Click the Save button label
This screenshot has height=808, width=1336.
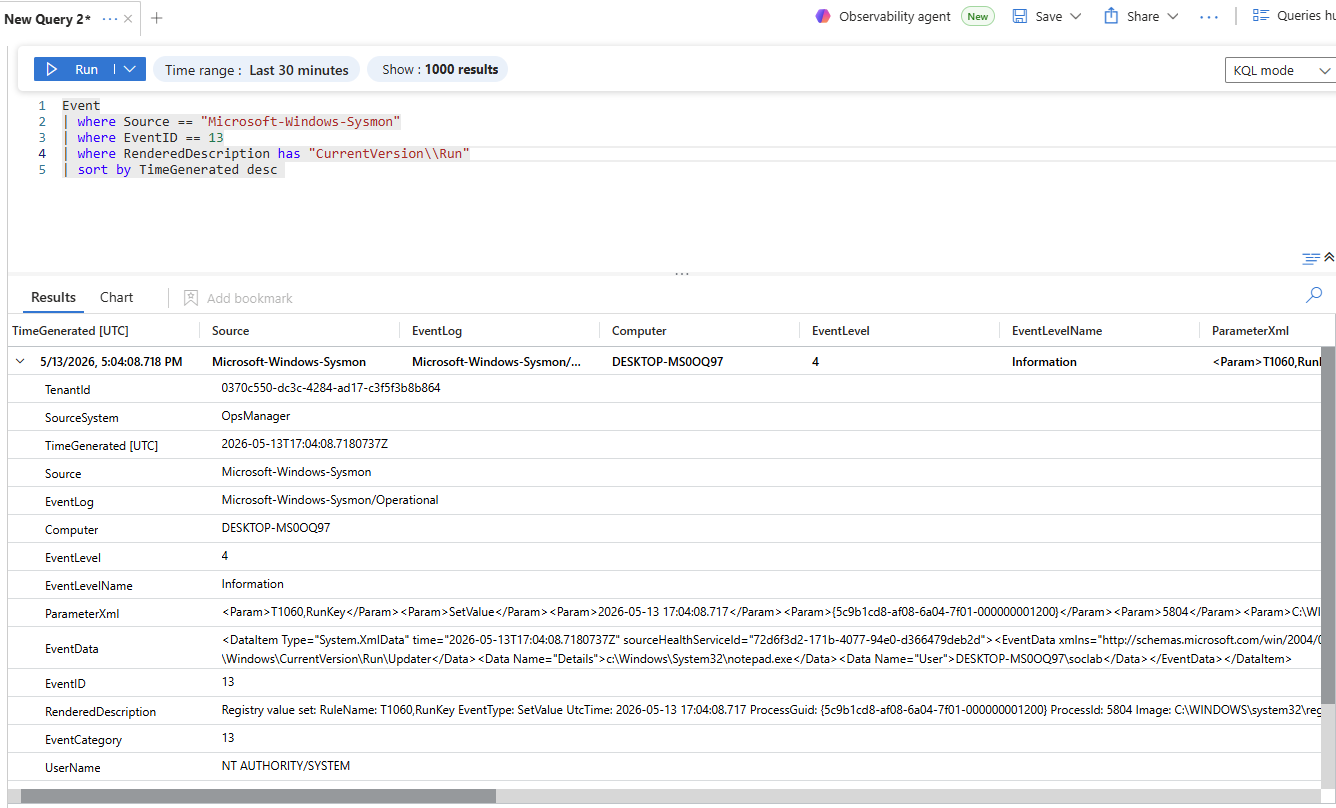pyautogui.click(x=1049, y=17)
